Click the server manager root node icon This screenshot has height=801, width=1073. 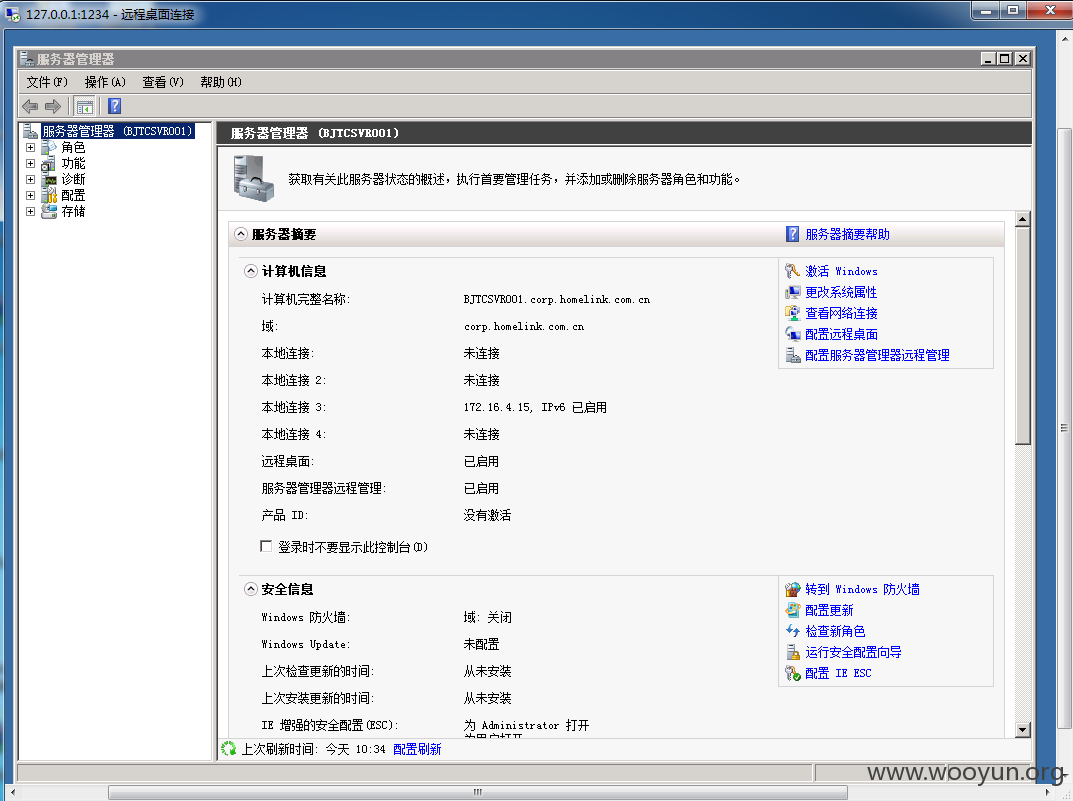point(30,131)
